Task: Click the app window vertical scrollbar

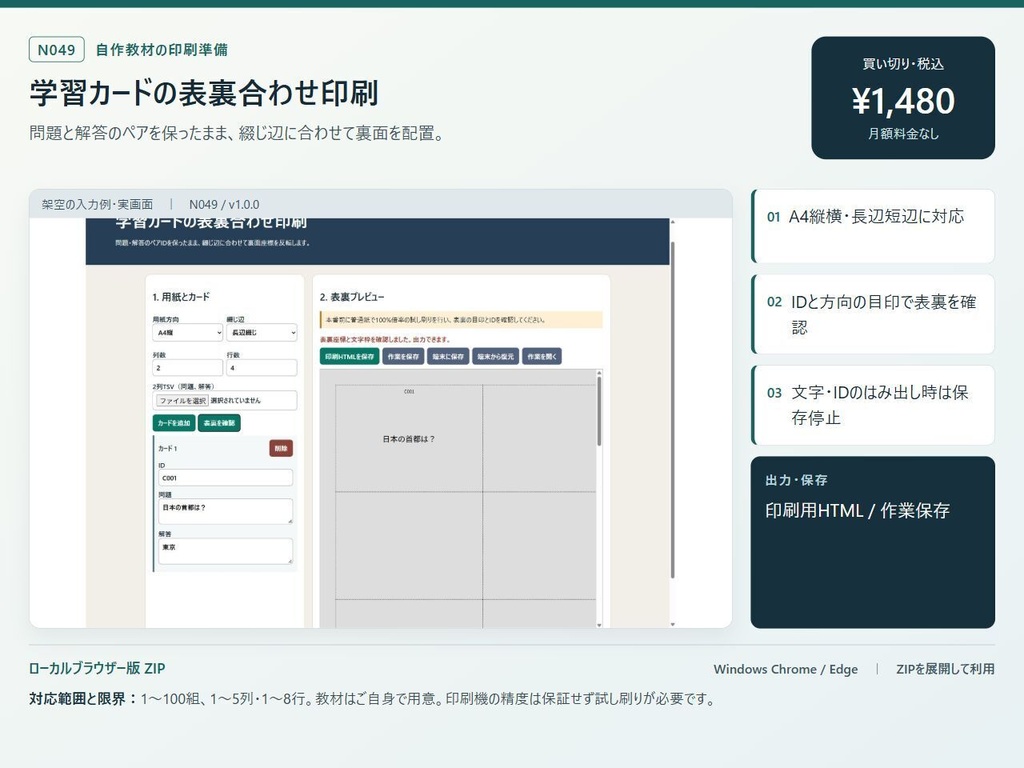Action: [673, 410]
